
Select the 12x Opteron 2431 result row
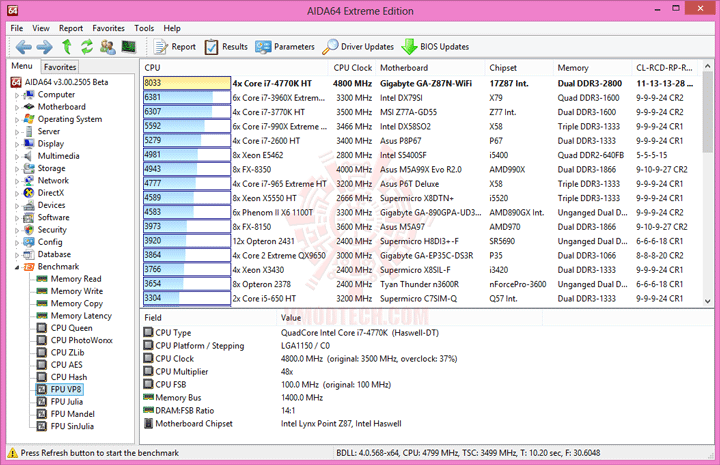(420, 241)
